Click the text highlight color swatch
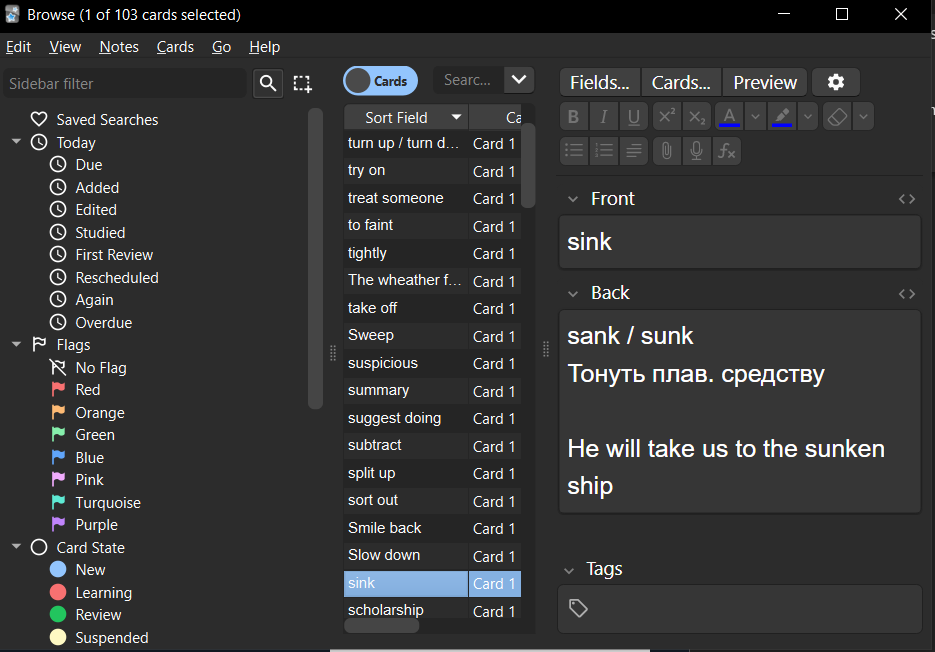This screenshot has width=935, height=652. tap(782, 117)
